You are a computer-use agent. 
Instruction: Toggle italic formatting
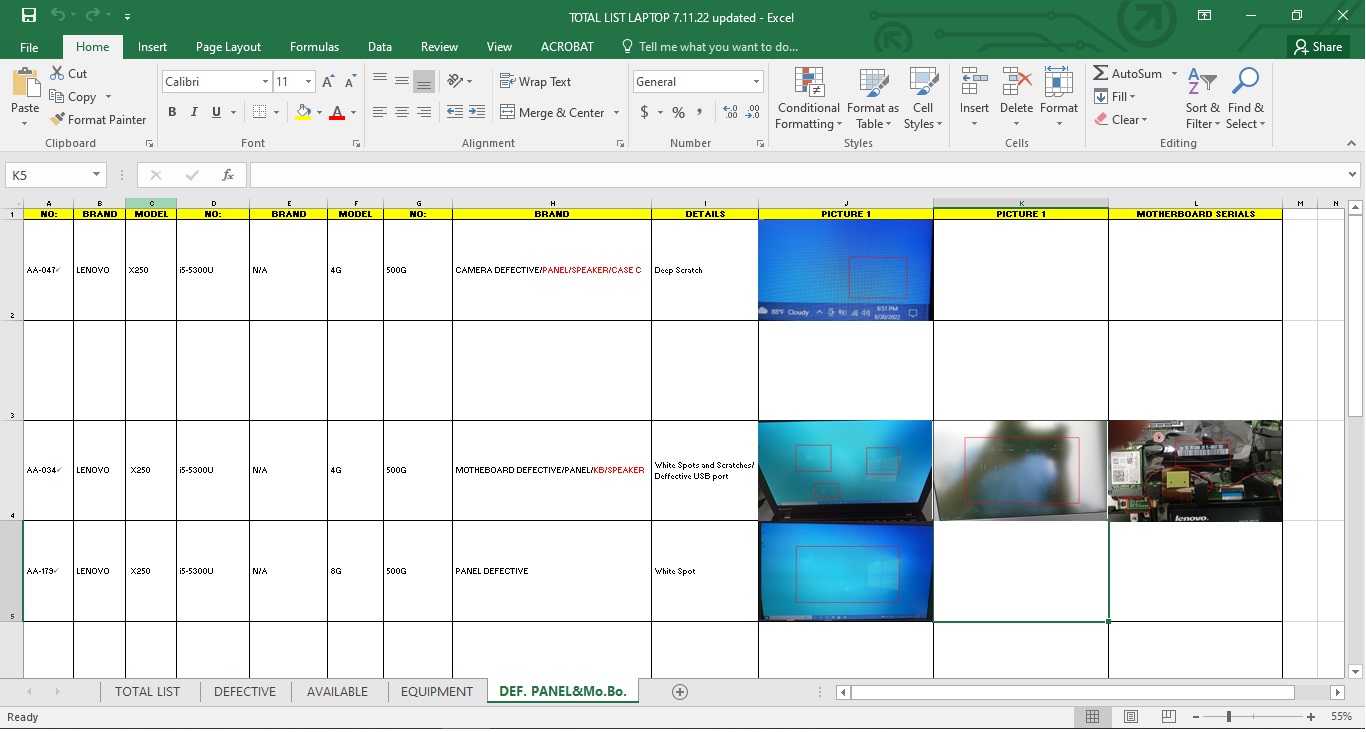[194, 112]
